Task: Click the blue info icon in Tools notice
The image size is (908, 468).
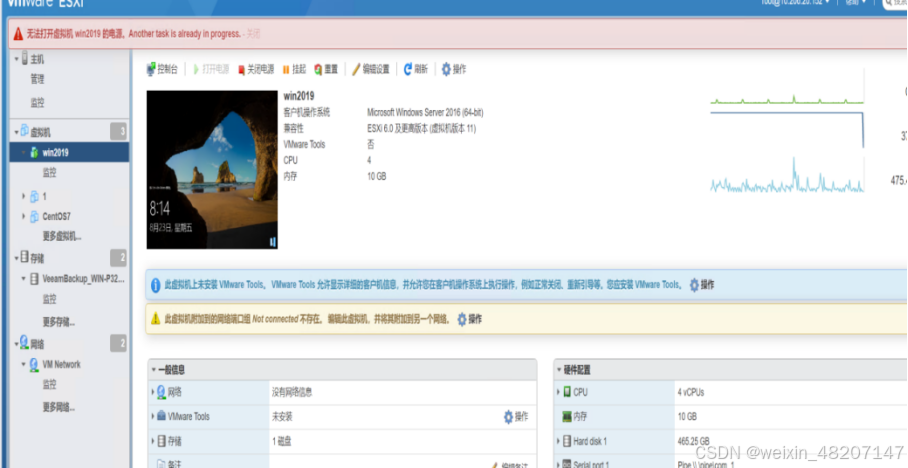Action: point(156,285)
